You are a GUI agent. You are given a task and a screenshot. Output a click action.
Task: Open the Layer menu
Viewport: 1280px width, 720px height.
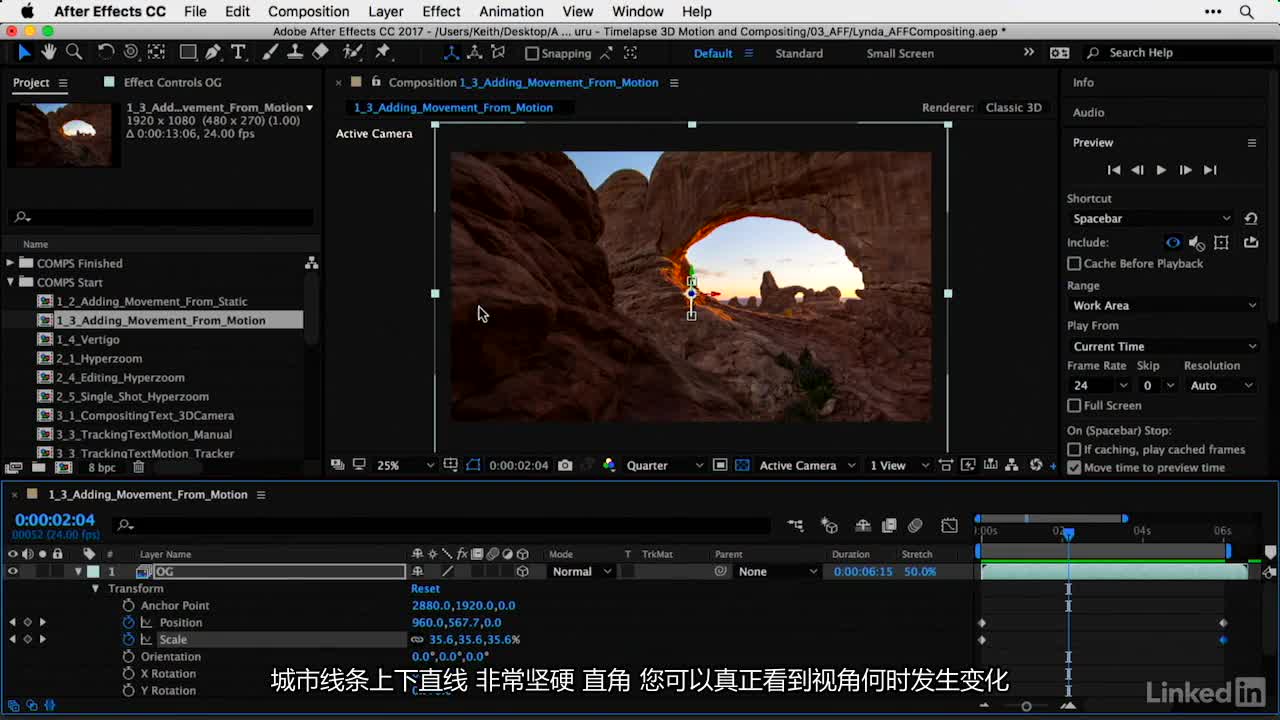coord(385,11)
